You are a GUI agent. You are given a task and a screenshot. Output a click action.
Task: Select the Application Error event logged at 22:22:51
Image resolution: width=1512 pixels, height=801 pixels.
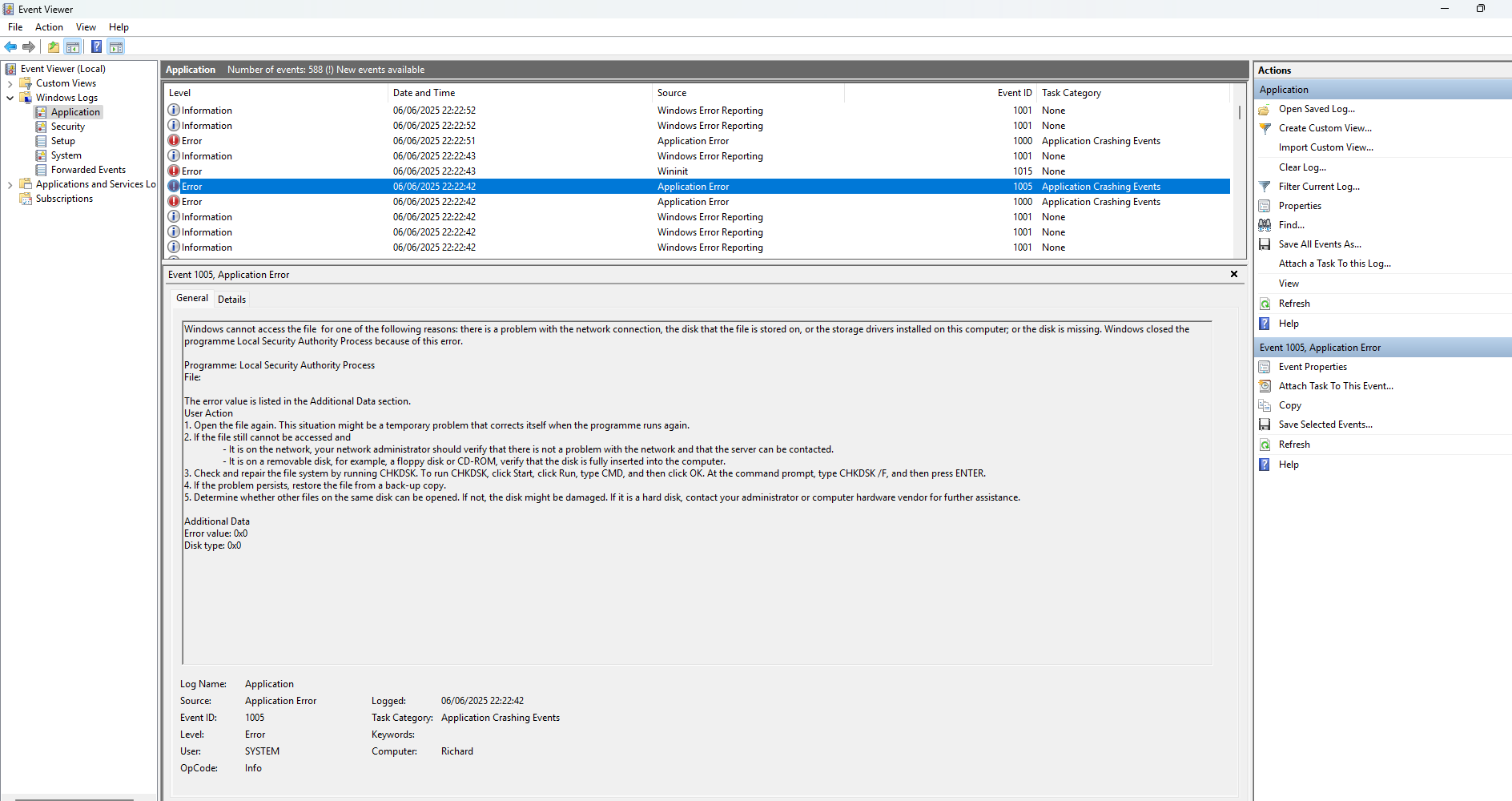click(697, 141)
